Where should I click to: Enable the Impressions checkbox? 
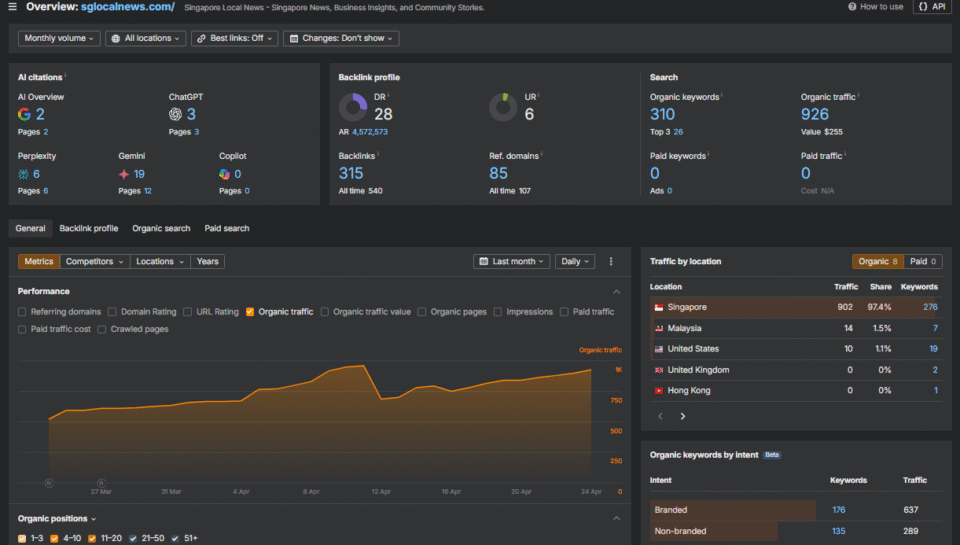[498, 312]
